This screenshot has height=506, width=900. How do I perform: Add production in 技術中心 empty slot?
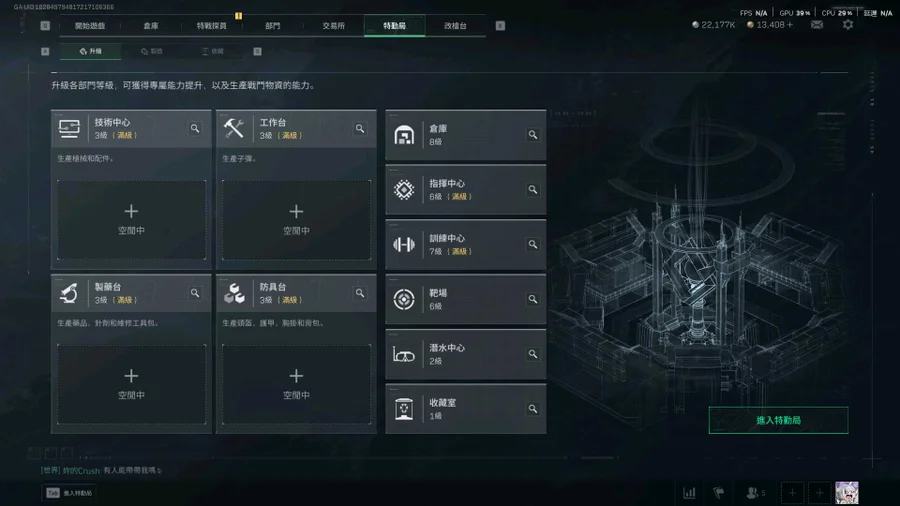131,220
